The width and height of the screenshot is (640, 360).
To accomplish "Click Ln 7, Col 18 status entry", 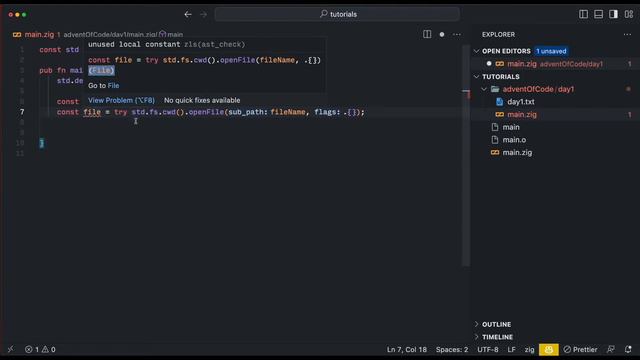I will point(407,349).
